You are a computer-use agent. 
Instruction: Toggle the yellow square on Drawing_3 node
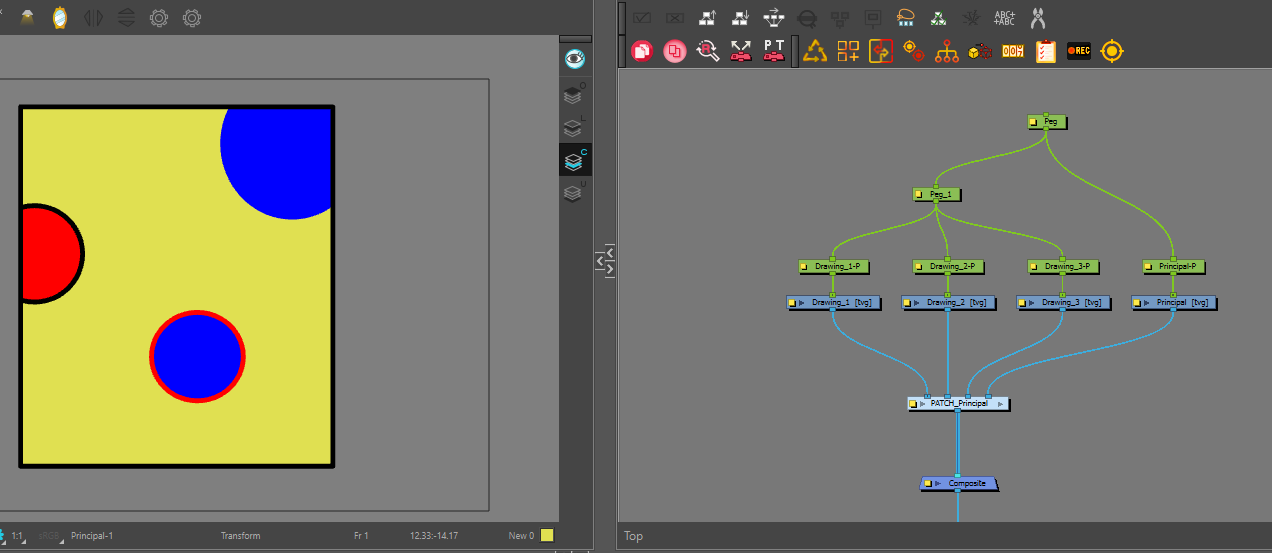[1022, 302]
